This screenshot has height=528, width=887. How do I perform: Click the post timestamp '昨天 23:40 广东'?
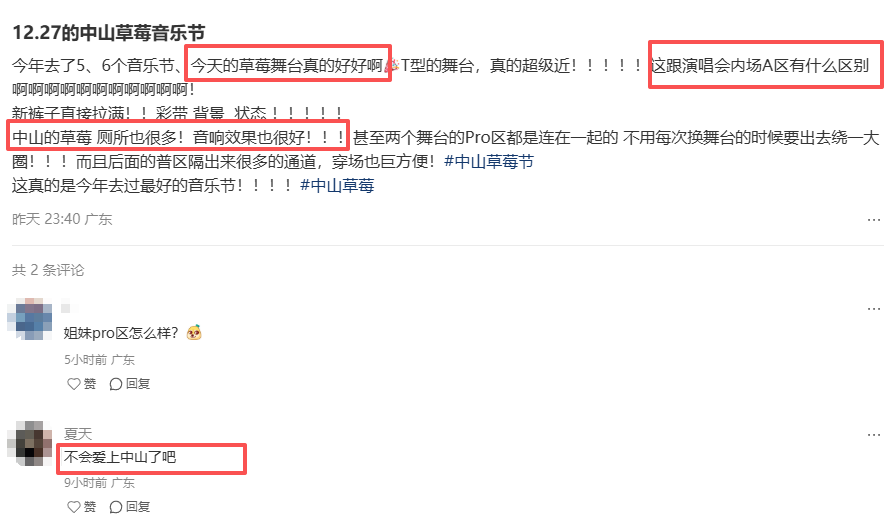click(62, 219)
